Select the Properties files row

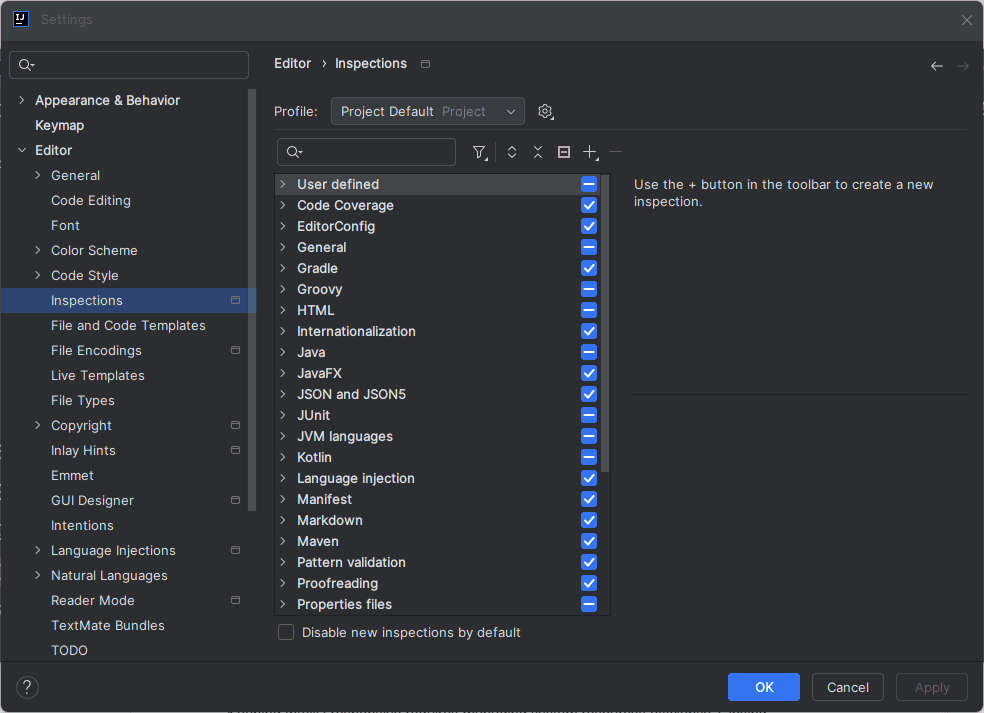(438, 604)
